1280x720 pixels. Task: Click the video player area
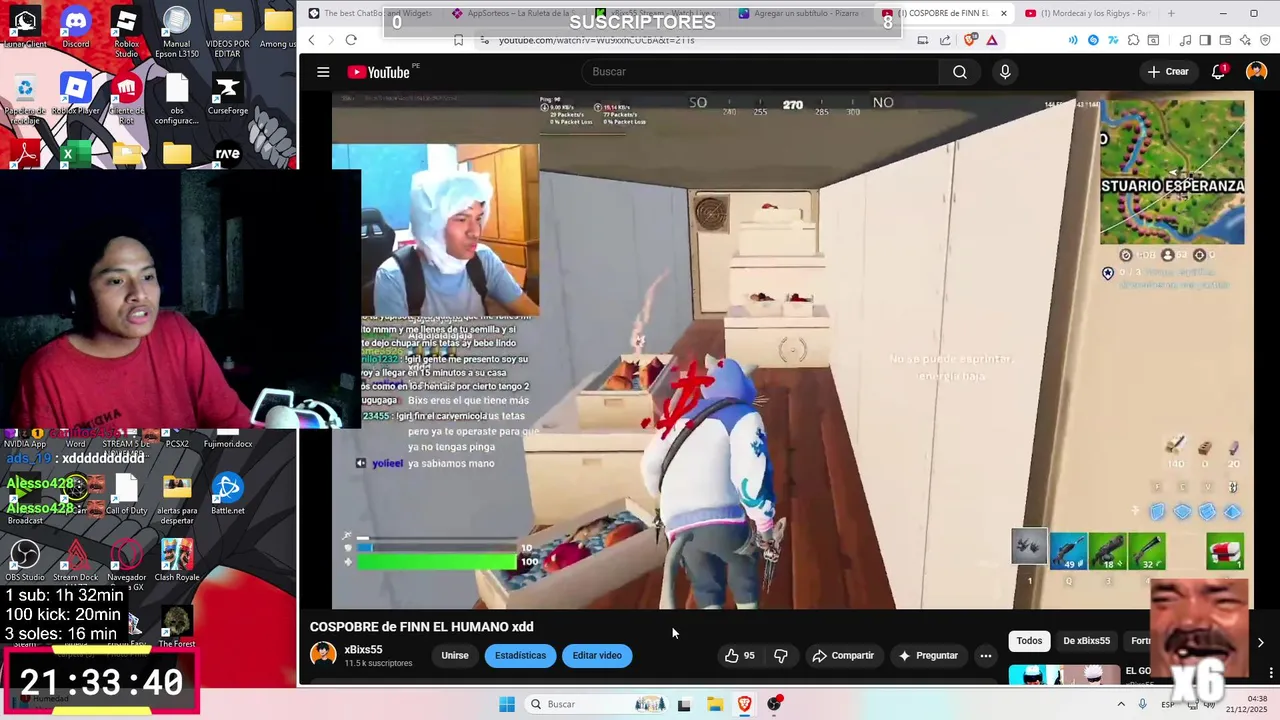(x=792, y=350)
